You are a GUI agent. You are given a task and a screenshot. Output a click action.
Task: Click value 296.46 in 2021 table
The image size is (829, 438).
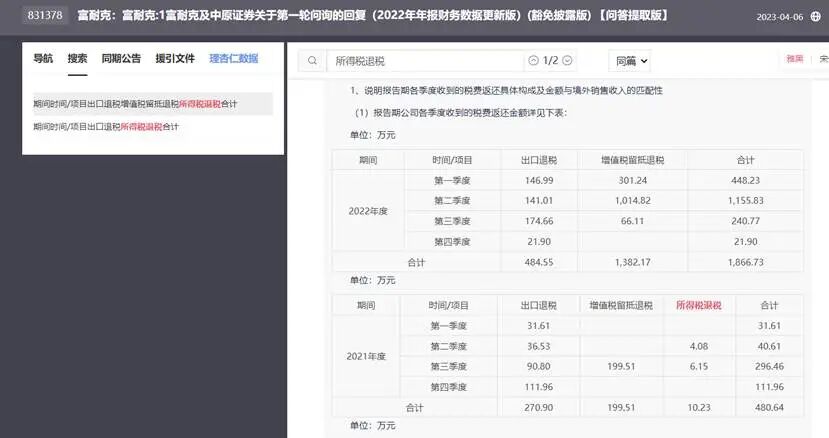[x=769, y=367]
